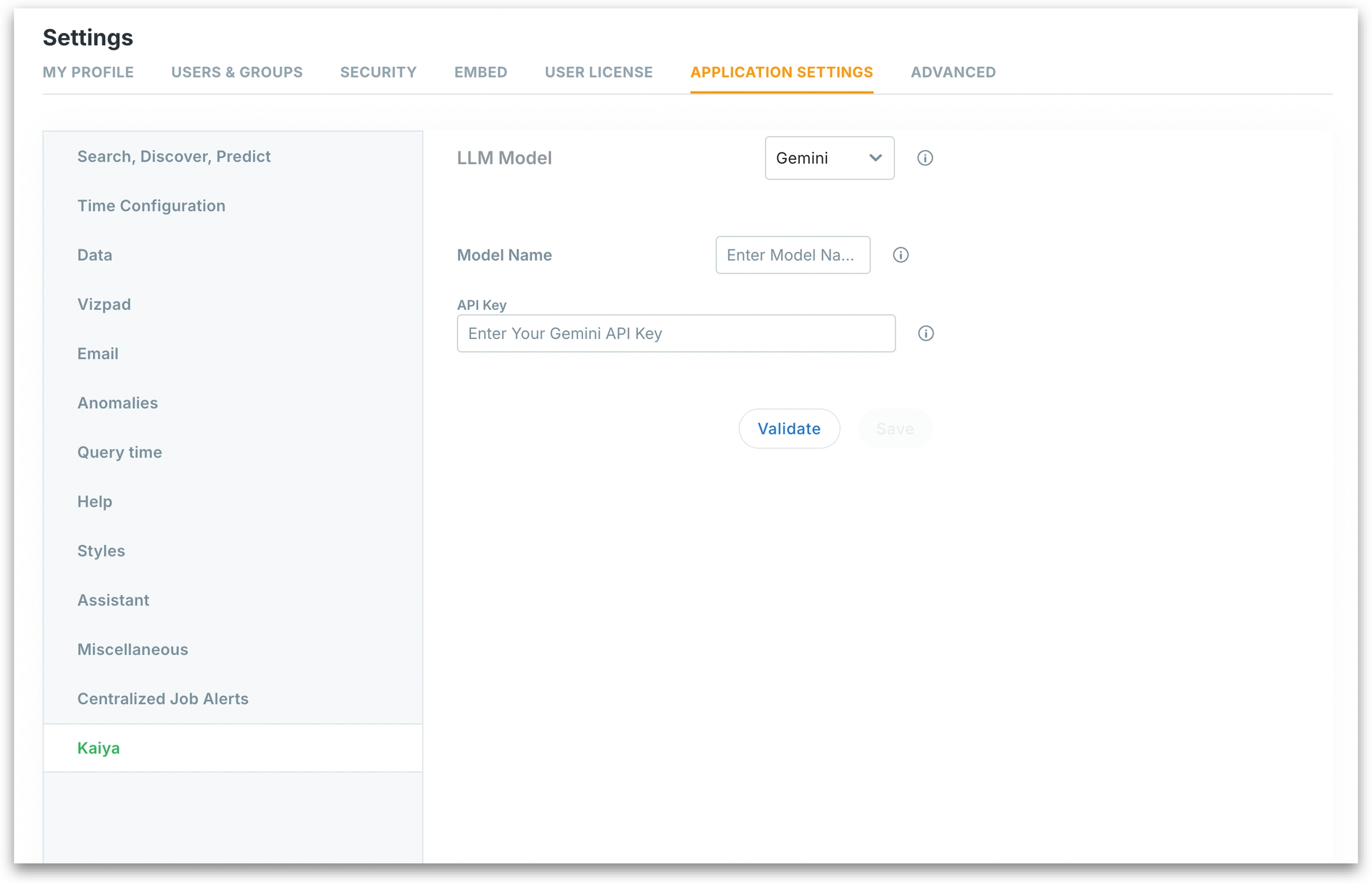Select Time Configuration in sidebar
1372x883 pixels.
point(151,206)
